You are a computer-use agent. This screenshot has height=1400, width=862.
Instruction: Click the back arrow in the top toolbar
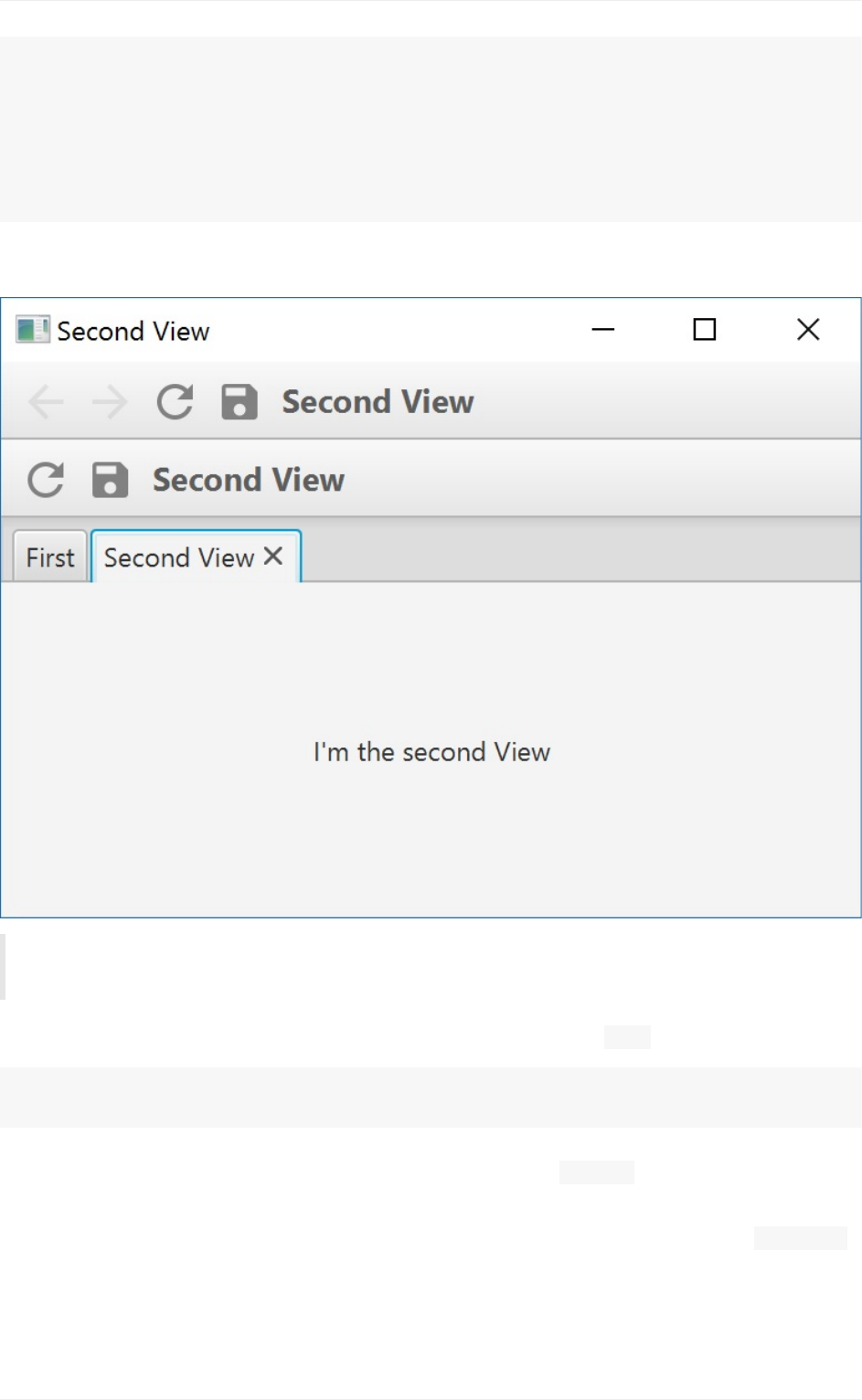click(x=46, y=401)
